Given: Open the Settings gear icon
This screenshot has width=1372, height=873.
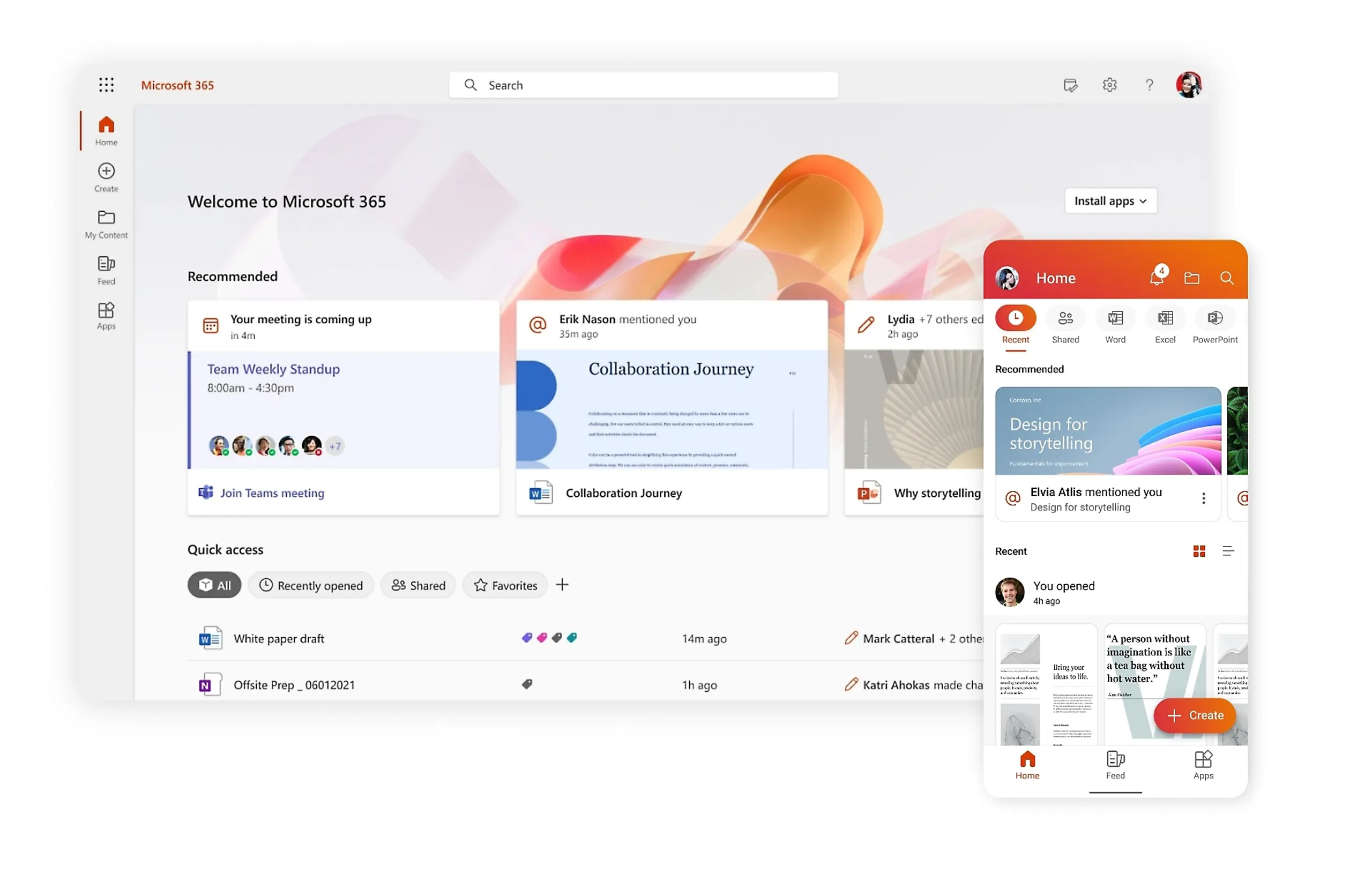Looking at the screenshot, I should pyautogui.click(x=1109, y=85).
